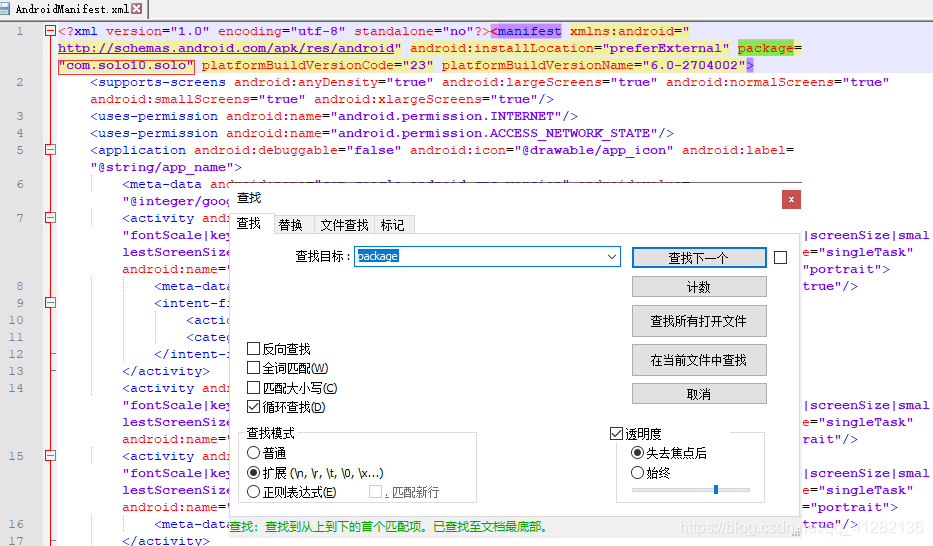Close the AndroidManifest.xml tab
This screenshot has width=933, height=546.
pos(137,8)
